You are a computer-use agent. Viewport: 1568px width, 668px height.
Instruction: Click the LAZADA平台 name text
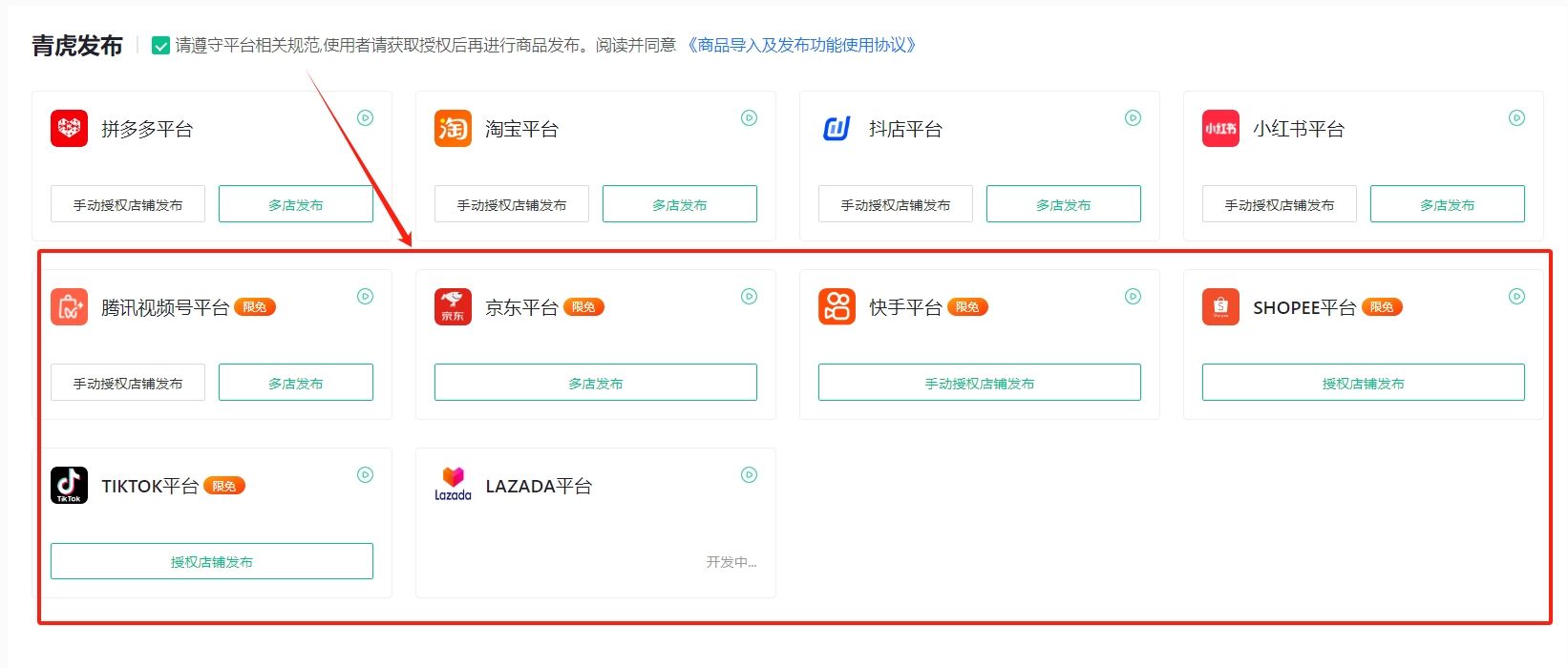pyautogui.click(x=539, y=486)
